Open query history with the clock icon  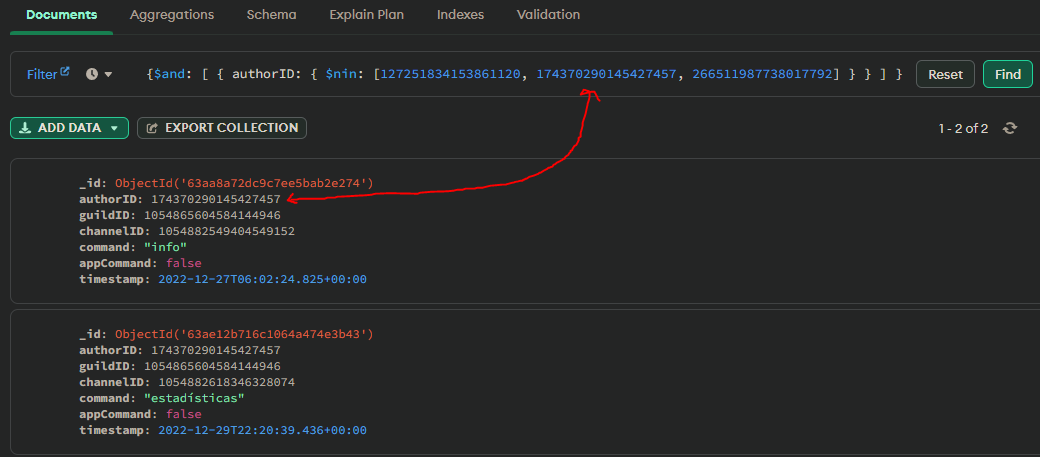92,75
